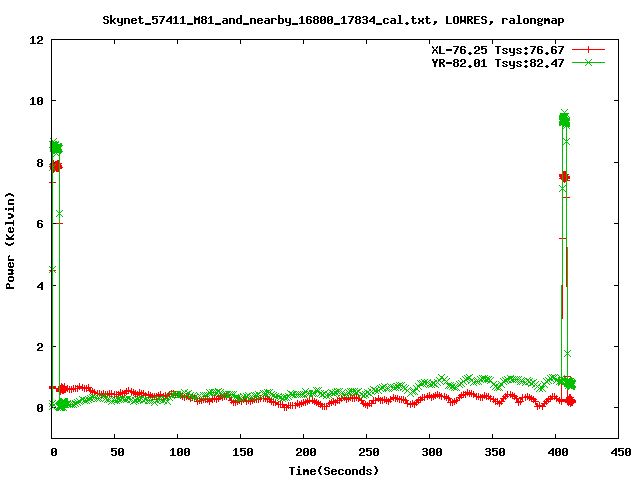Viewport: 640px width, 480px height.
Task: Click the x-axis tick label 450
Action: coord(620,452)
